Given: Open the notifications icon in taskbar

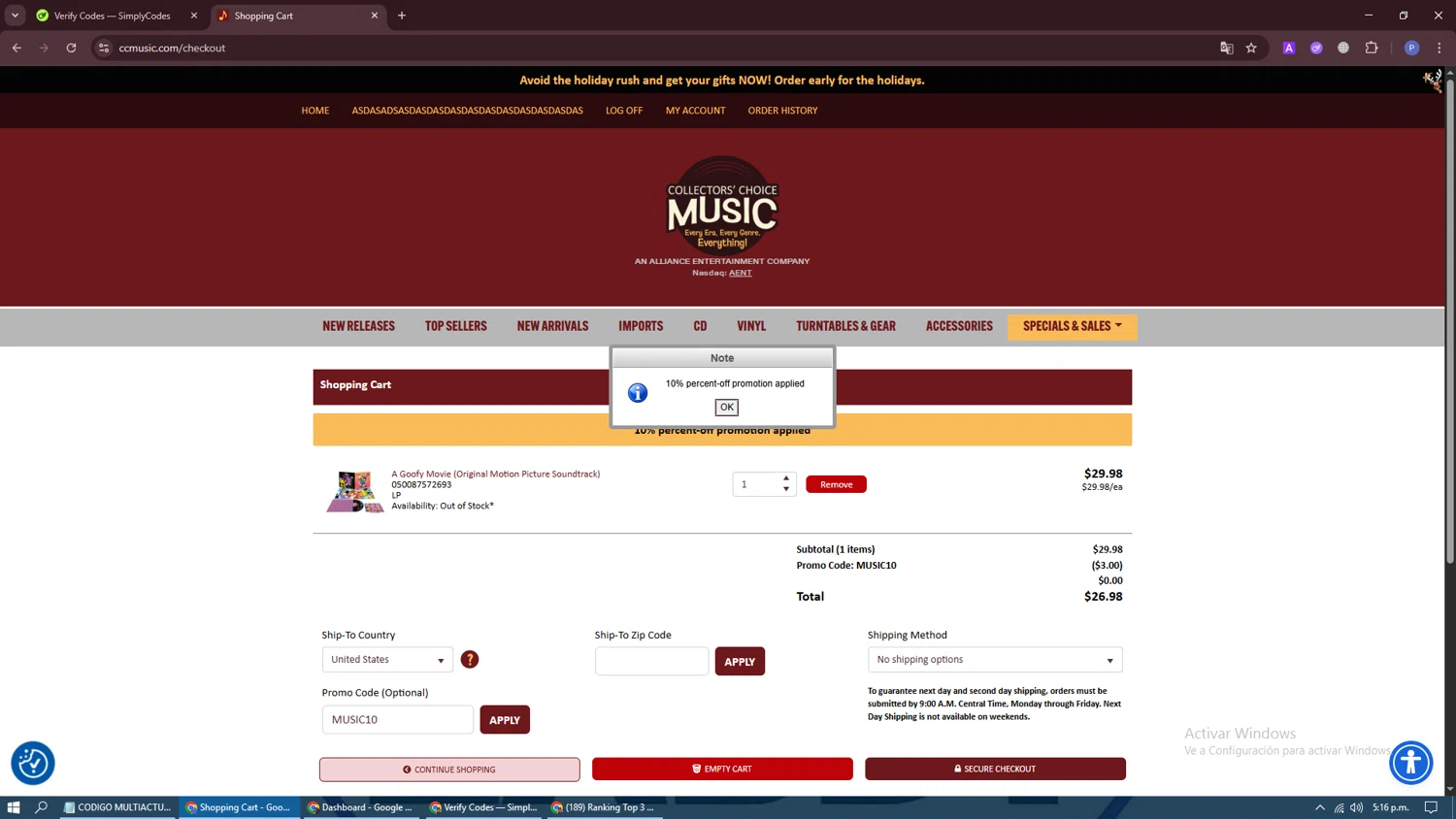Looking at the screenshot, I should (x=1431, y=807).
